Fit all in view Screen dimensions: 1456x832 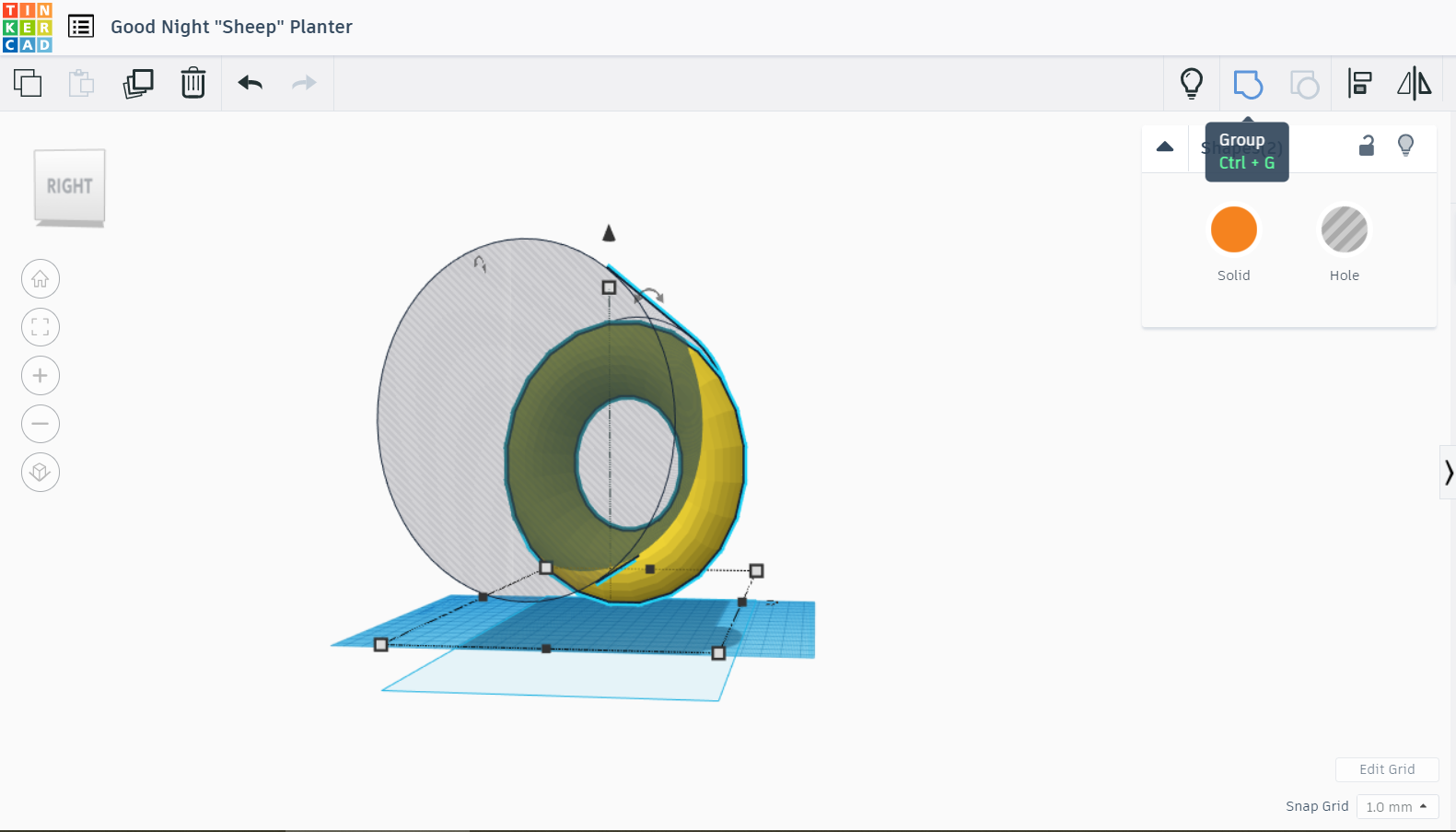pos(41,327)
